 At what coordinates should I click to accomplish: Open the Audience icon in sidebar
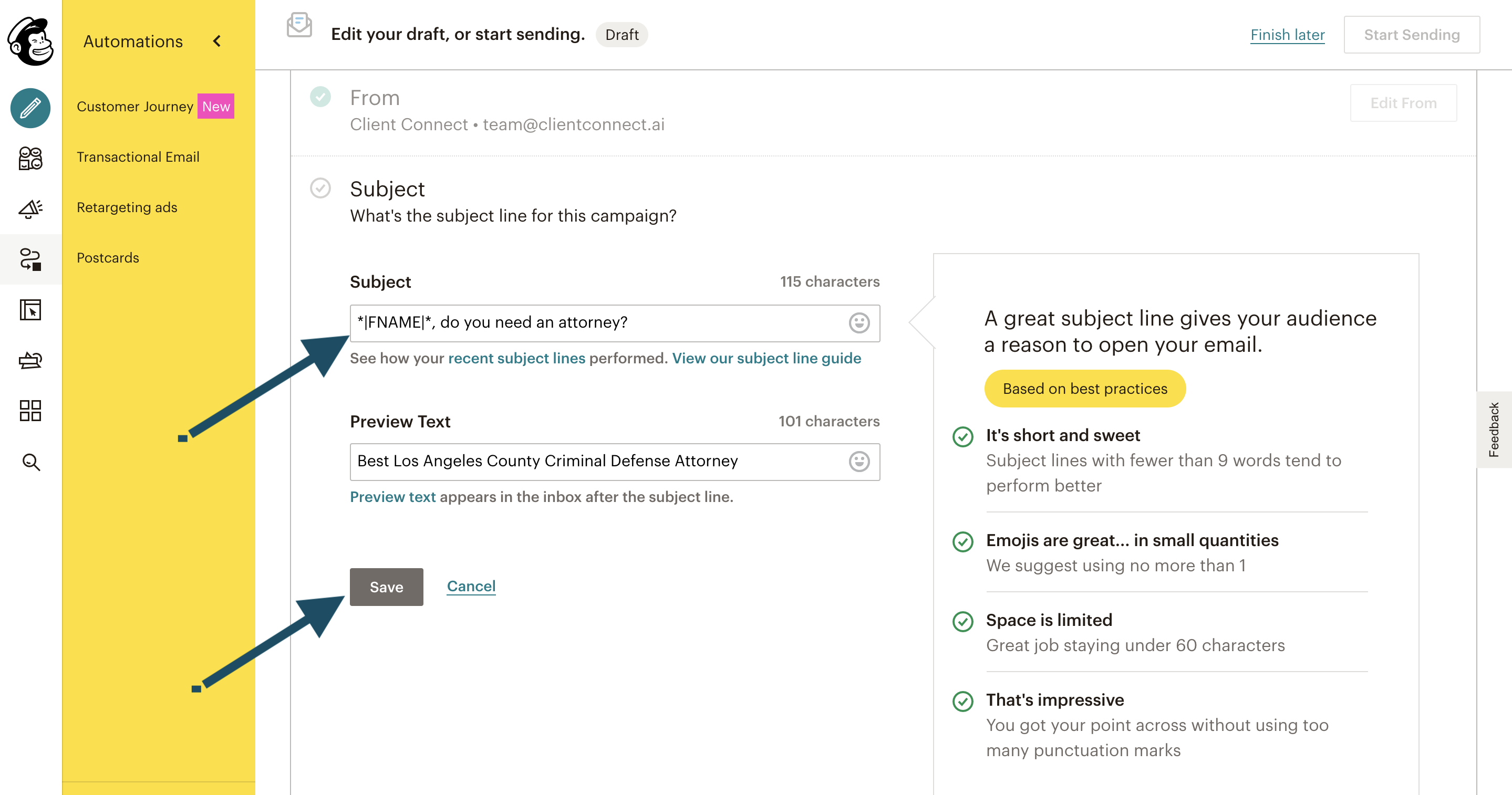coord(30,159)
